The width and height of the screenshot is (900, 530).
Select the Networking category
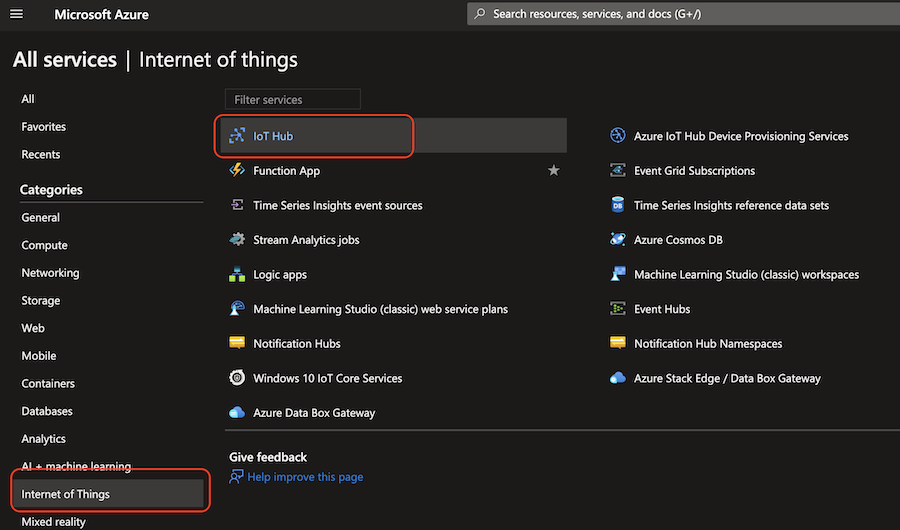(x=51, y=273)
